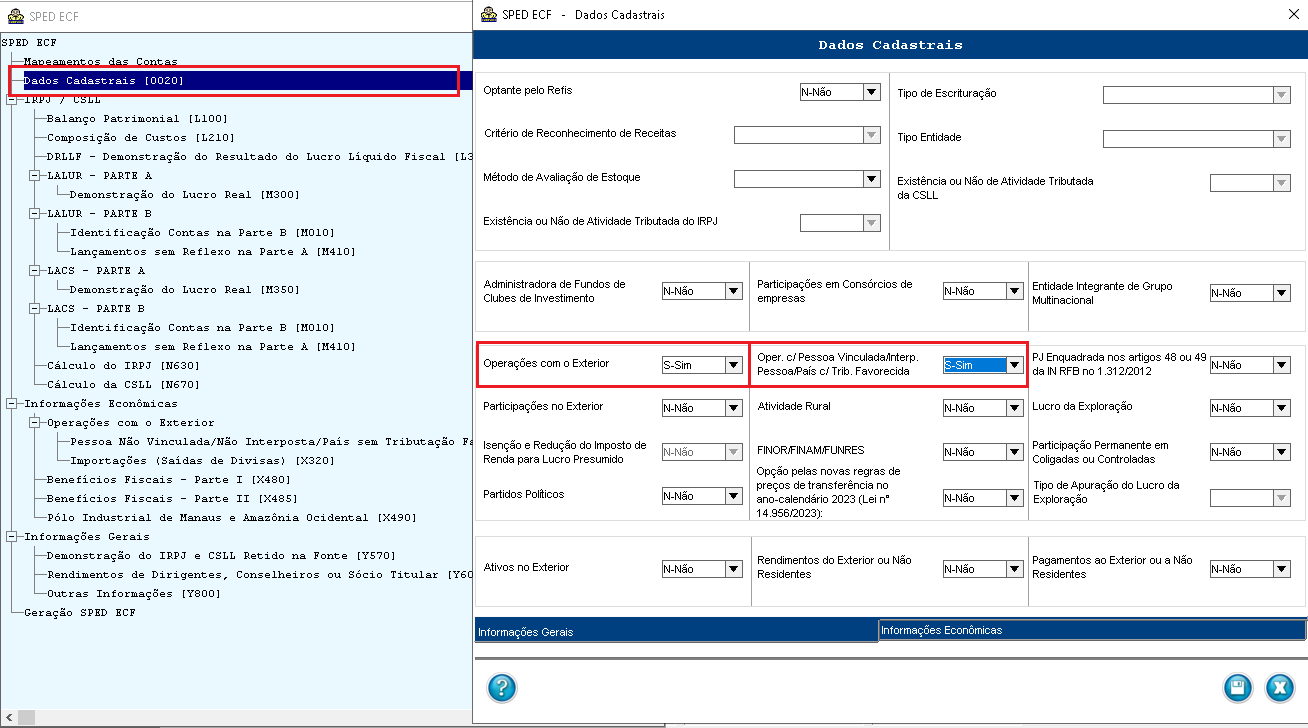Open Partidos Políticos dropdown
Screen dimensions: 1308x728
(734, 496)
